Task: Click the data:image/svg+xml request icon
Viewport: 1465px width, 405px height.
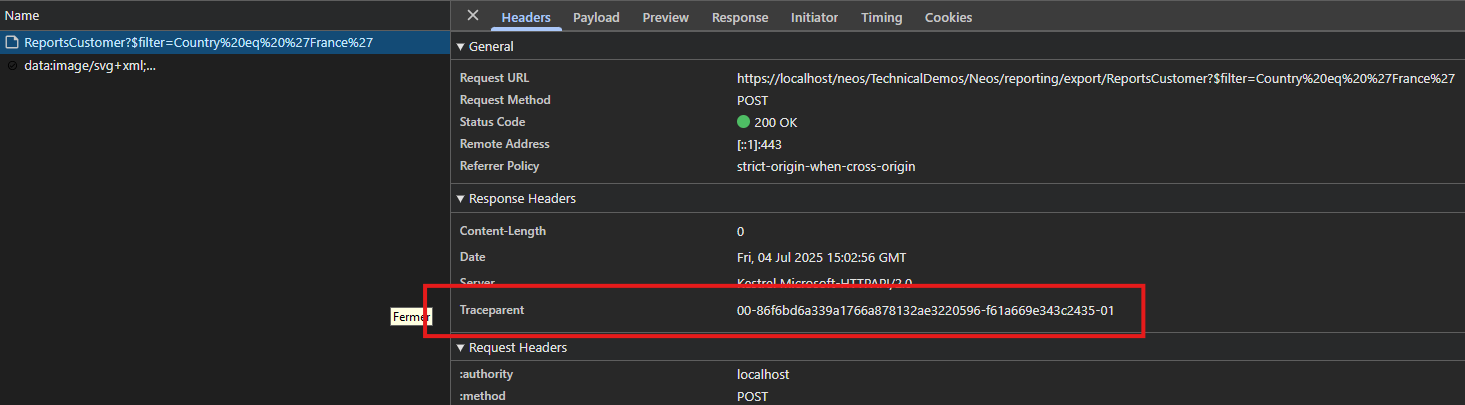Action: [12, 66]
